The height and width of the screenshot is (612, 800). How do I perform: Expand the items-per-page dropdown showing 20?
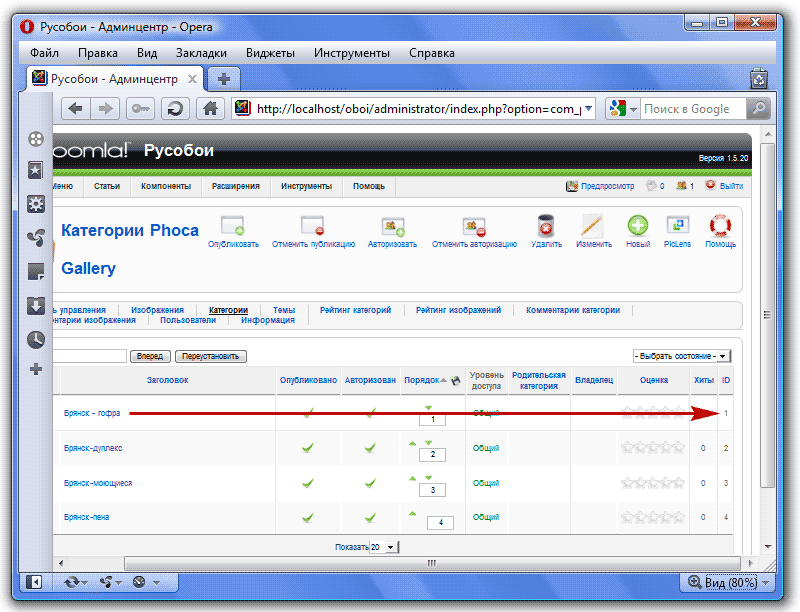[x=383, y=547]
